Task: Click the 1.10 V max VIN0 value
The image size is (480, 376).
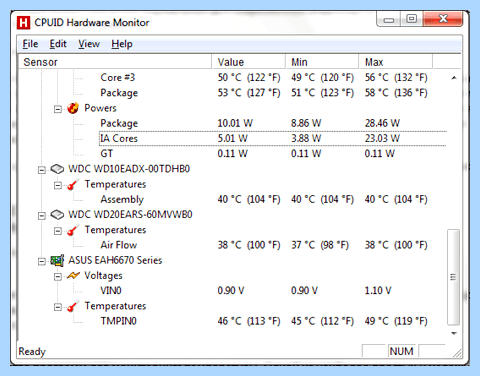Action: (x=378, y=291)
